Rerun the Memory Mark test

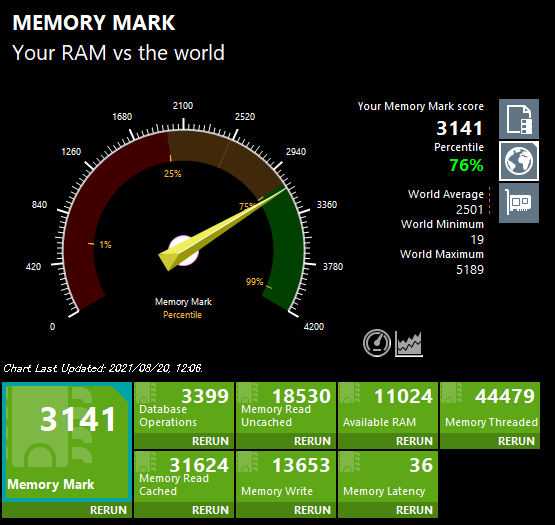click(x=108, y=510)
